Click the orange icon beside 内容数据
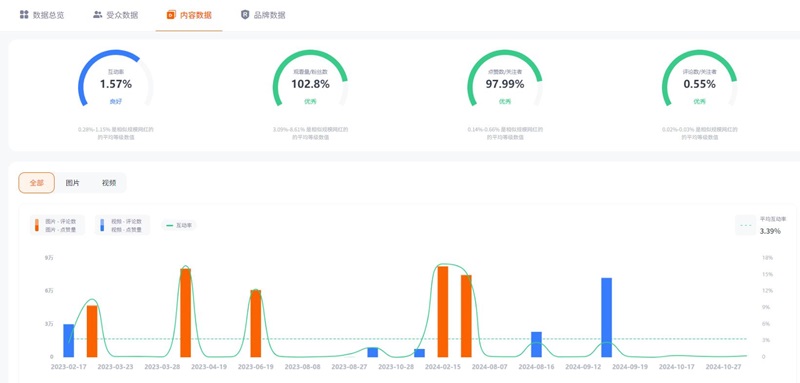This screenshot has height=383, width=800. [171, 15]
